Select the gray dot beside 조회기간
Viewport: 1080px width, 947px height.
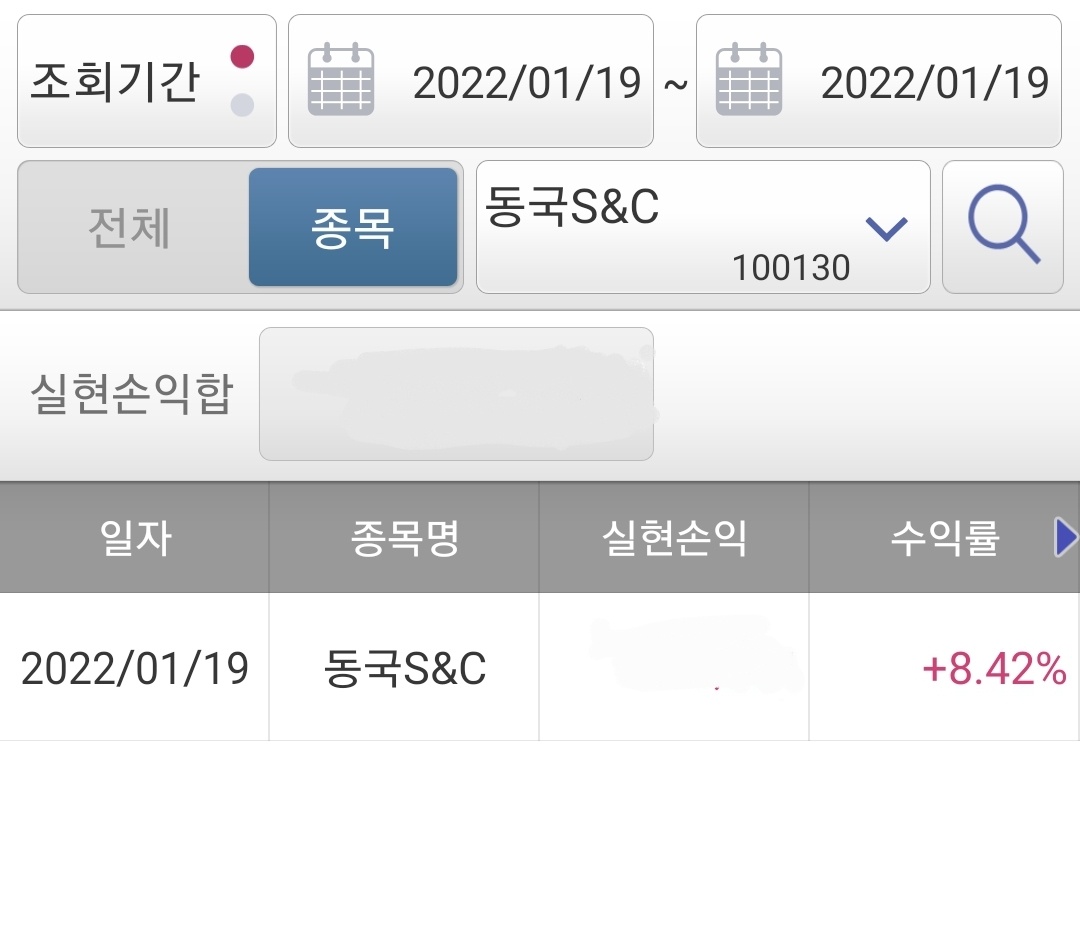pos(242,105)
